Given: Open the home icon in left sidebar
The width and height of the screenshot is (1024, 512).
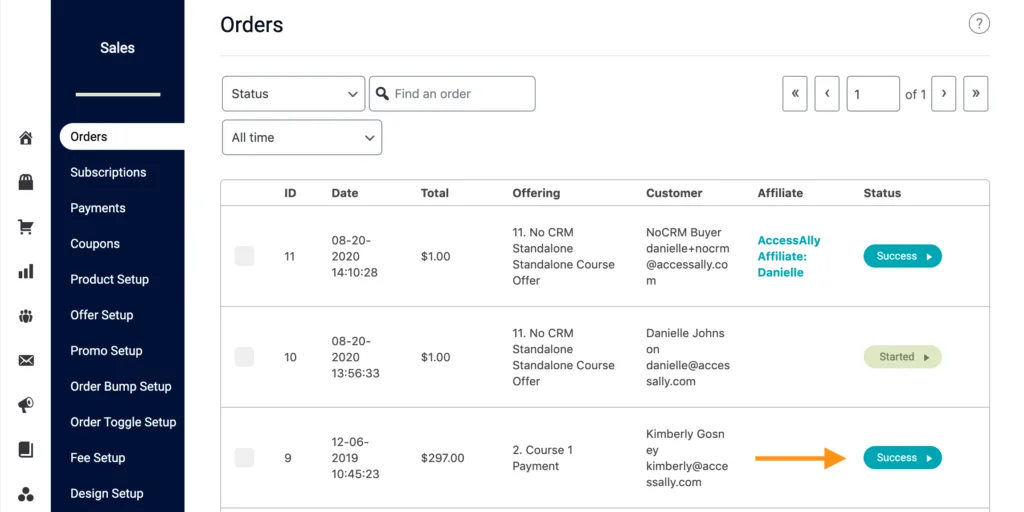Looking at the screenshot, I should point(26,138).
